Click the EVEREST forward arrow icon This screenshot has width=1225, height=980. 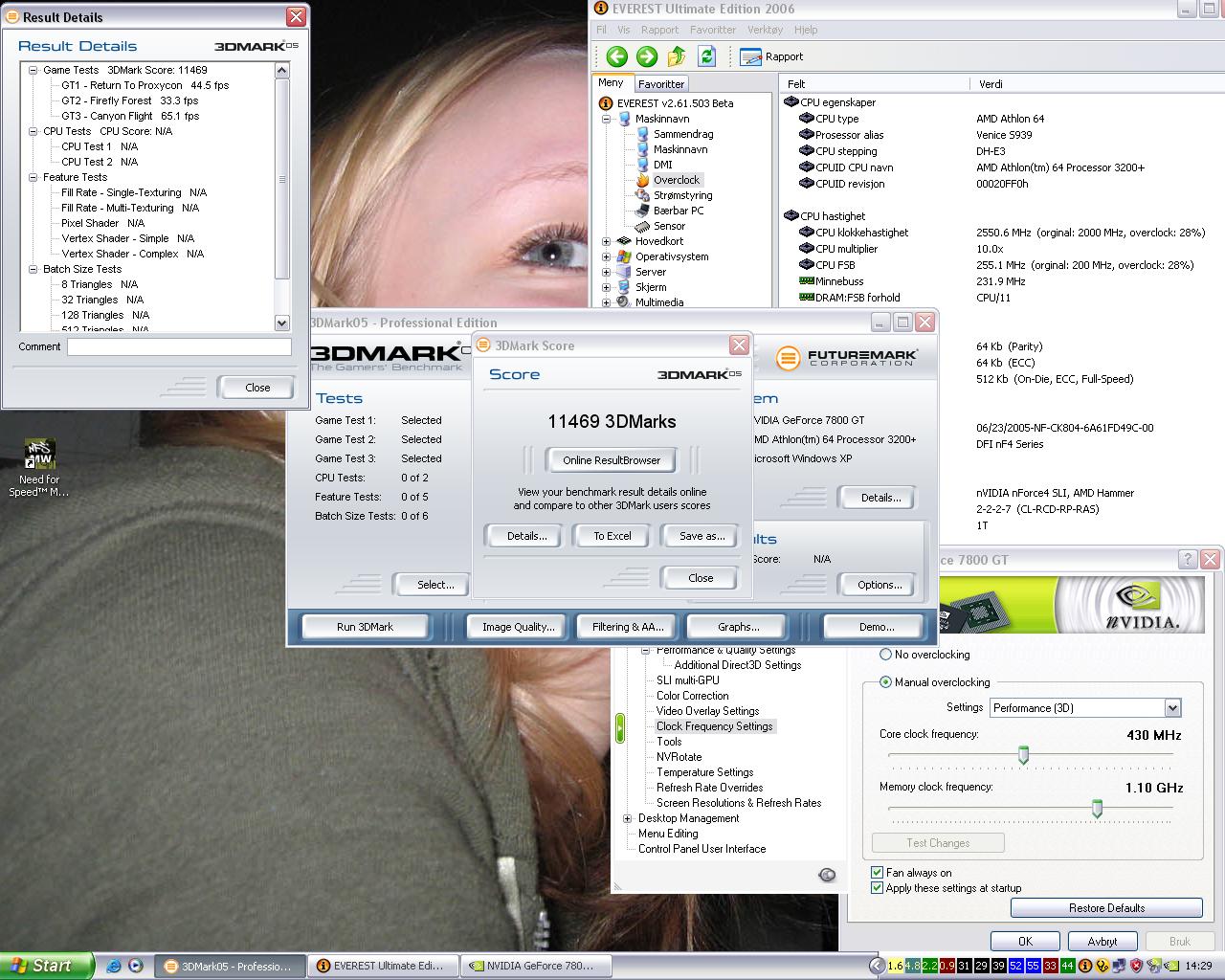647,56
